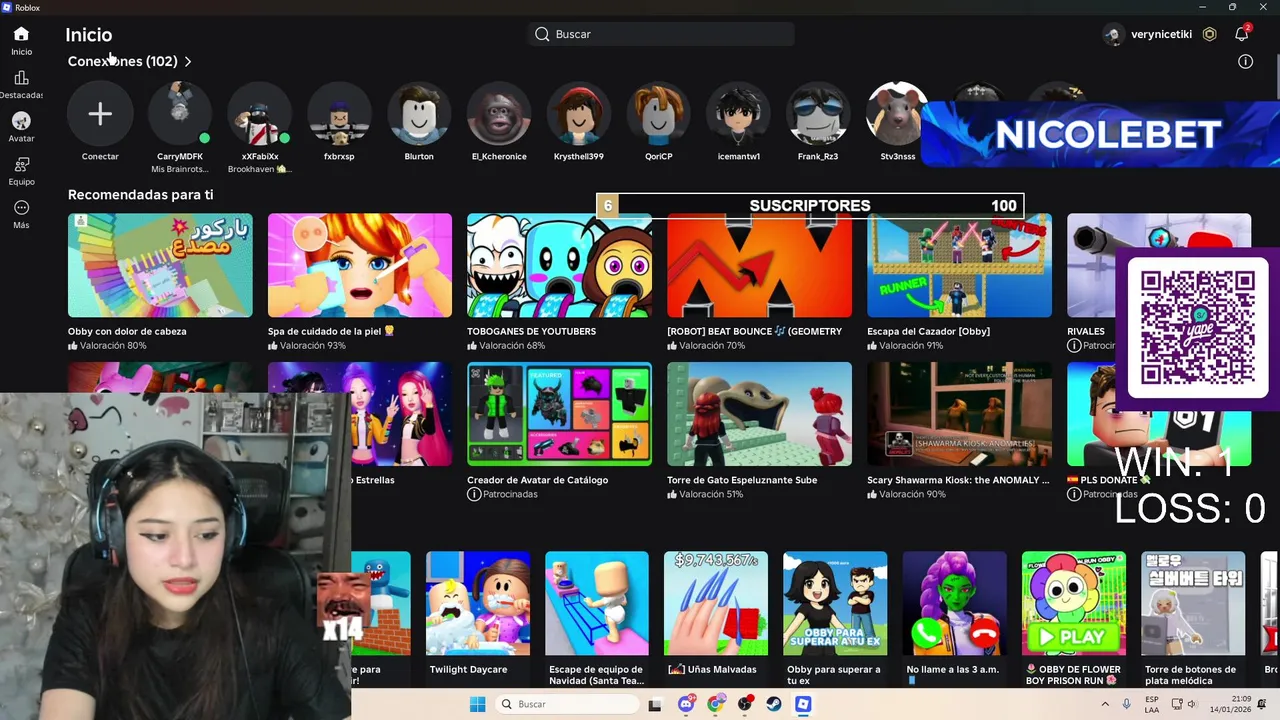This screenshot has width=1280, height=720.
Task: Click the Conectar plus button
Action: coord(100,114)
